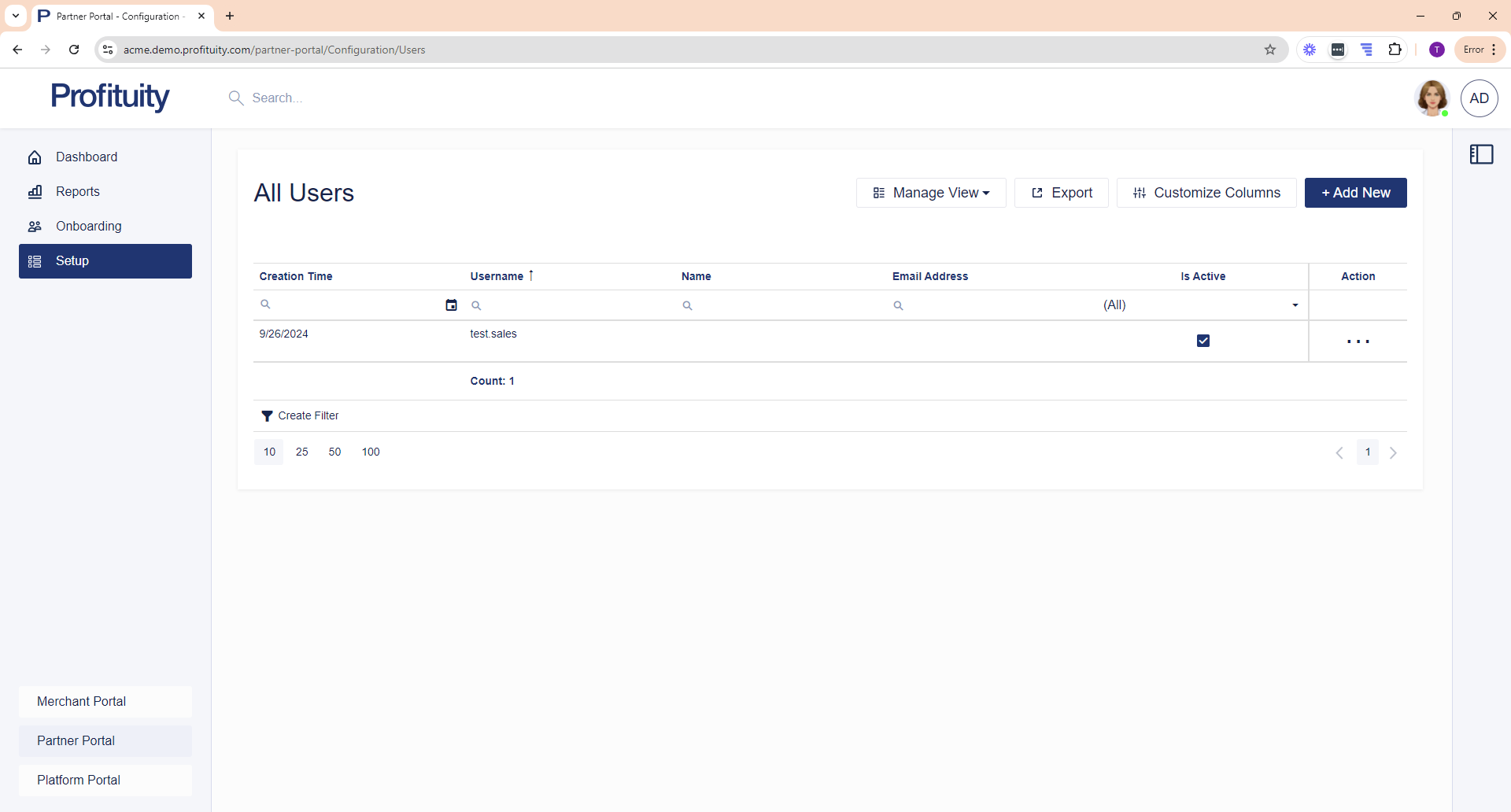Viewport: 1511px width, 812px height.
Task: Sort by the Username column header
Action: (x=497, y=276)
